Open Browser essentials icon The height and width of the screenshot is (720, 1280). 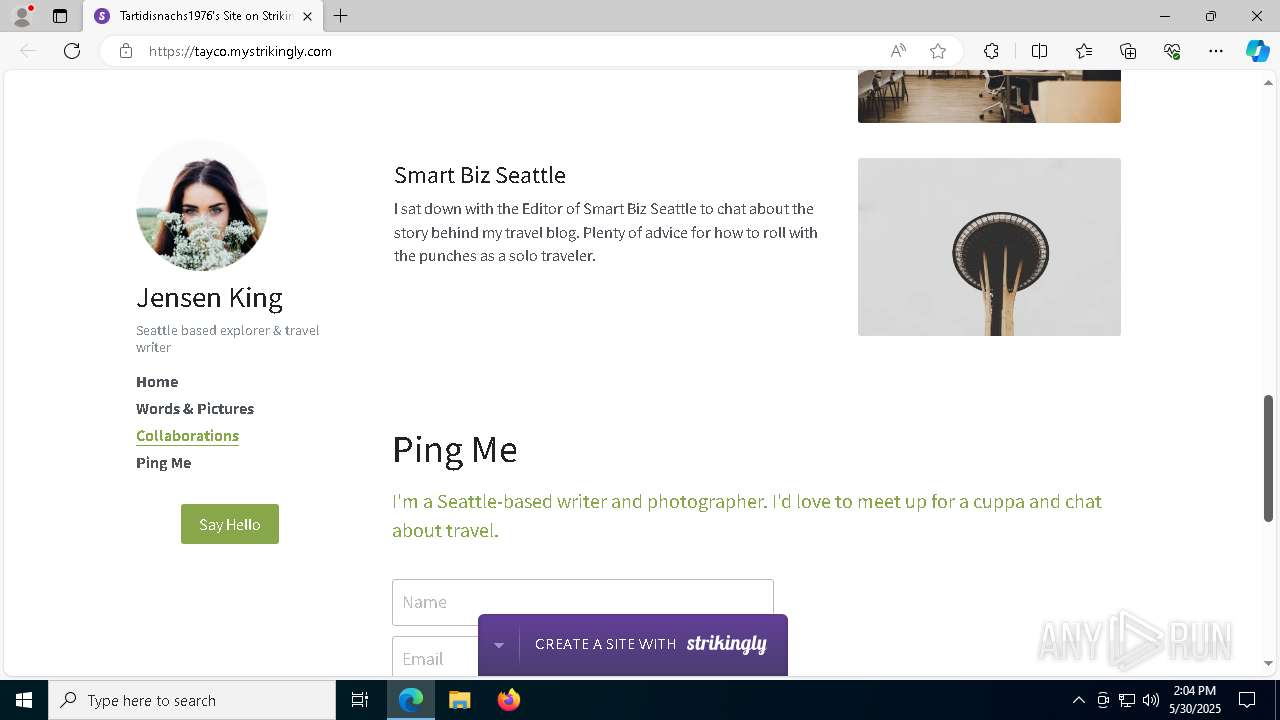click(1172, 51)
